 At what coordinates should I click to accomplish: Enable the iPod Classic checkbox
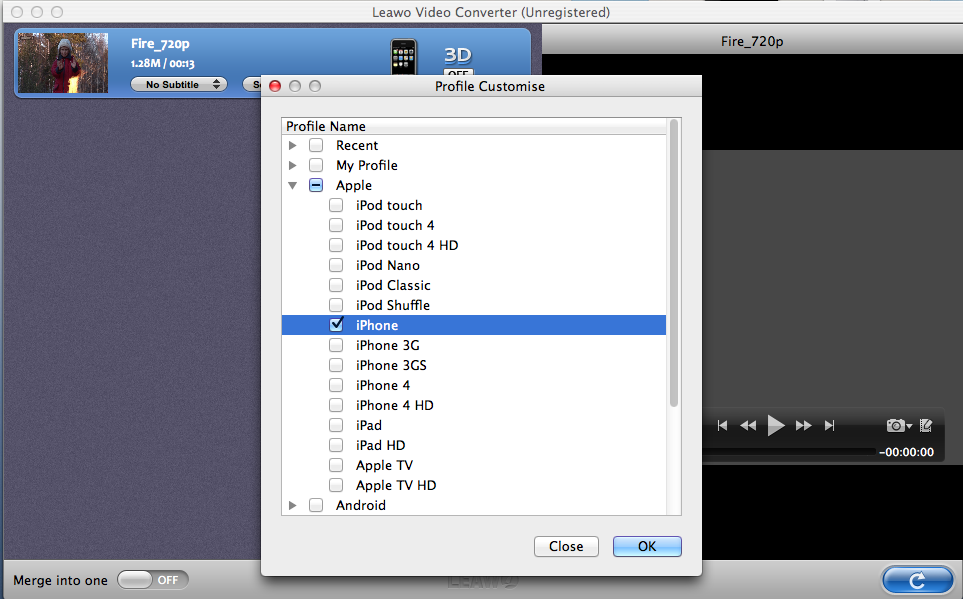[x=336, y=285]
